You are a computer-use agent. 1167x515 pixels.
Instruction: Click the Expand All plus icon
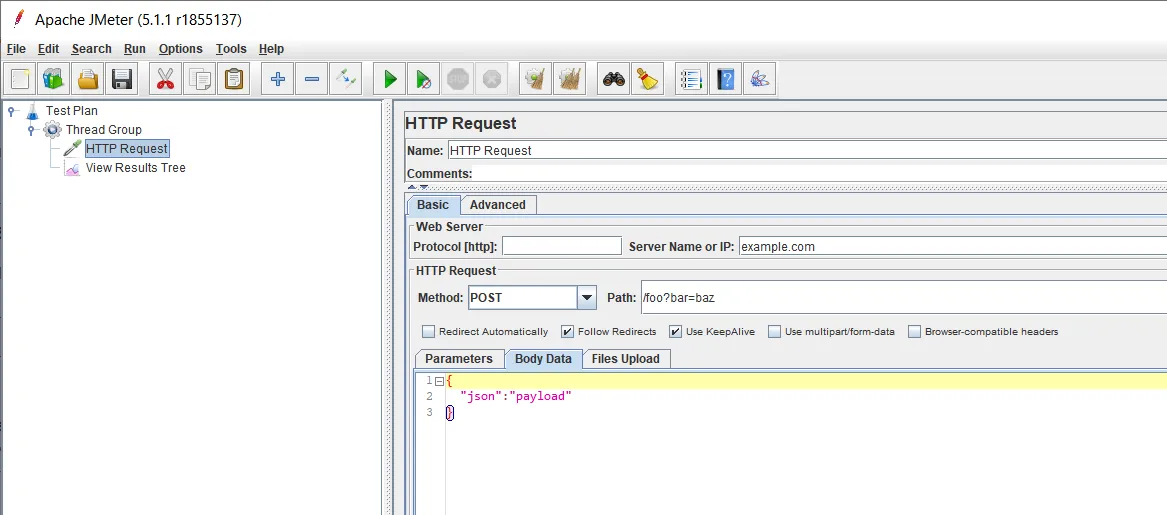coord(278,78)
